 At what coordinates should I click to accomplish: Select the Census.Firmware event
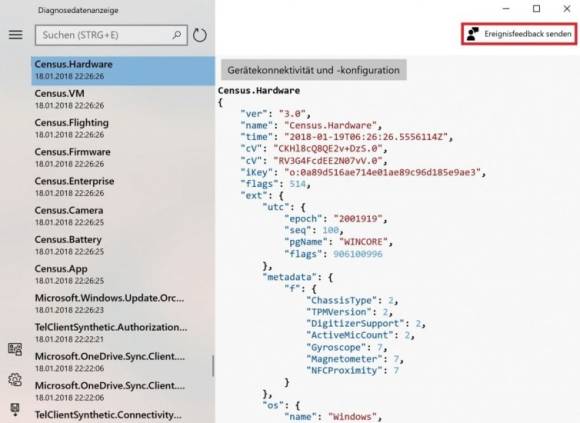[123, 158]
